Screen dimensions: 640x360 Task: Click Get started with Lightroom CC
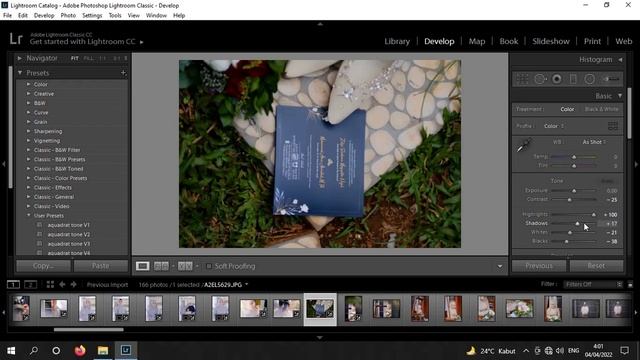82,42
